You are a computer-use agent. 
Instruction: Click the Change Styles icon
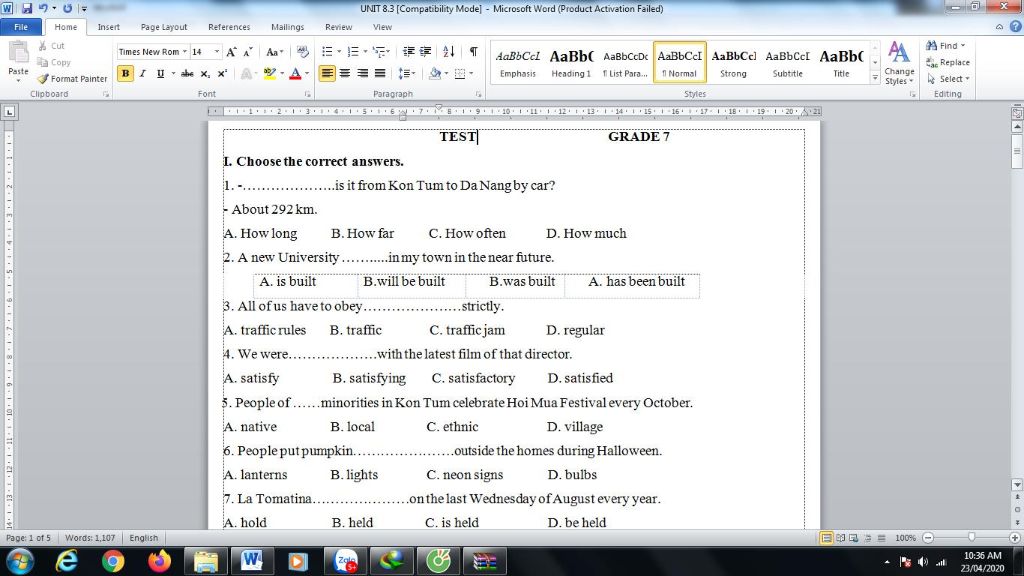[x=899, y=63]
